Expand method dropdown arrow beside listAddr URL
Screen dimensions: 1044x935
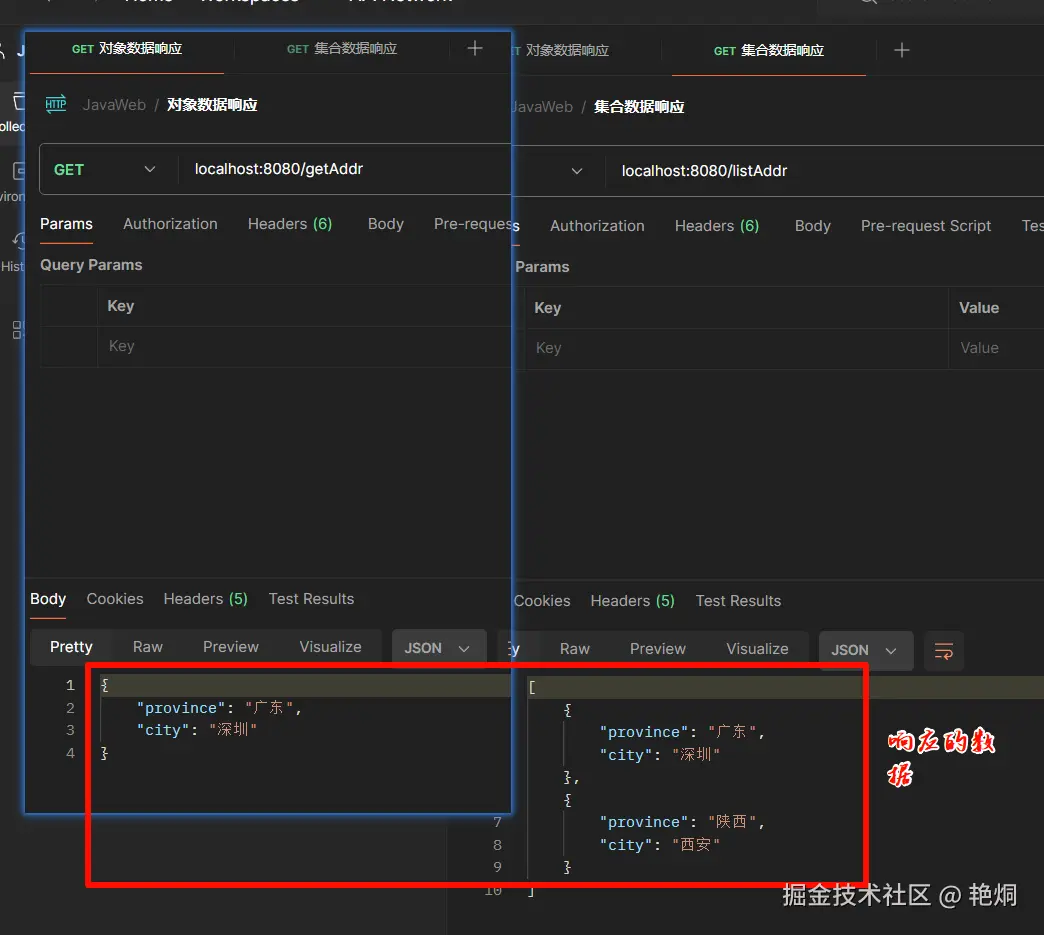pyautogui.click(x=577, y=171)
